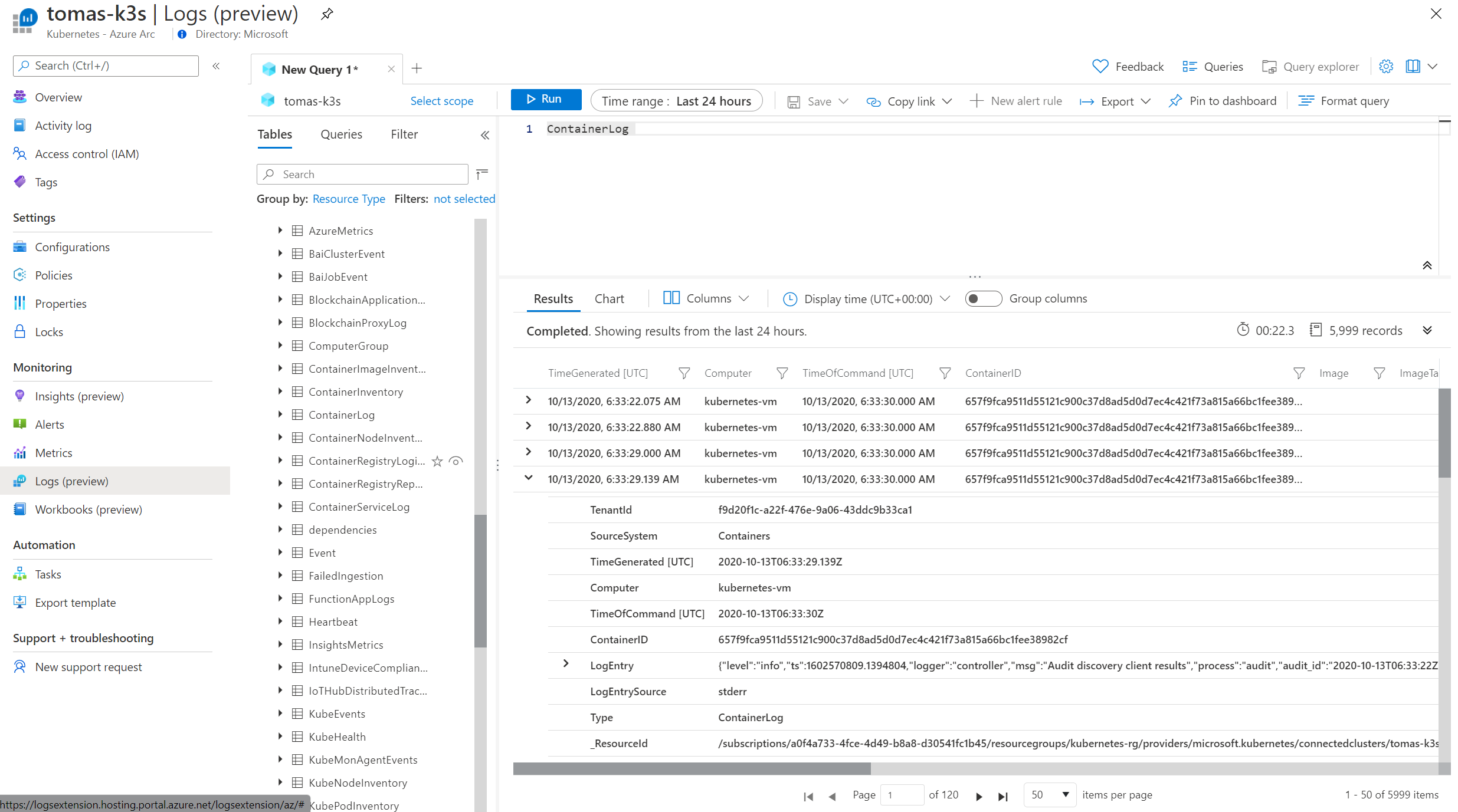Open the Filter tab in side panel
The image size is (1458, 812).
404,134
